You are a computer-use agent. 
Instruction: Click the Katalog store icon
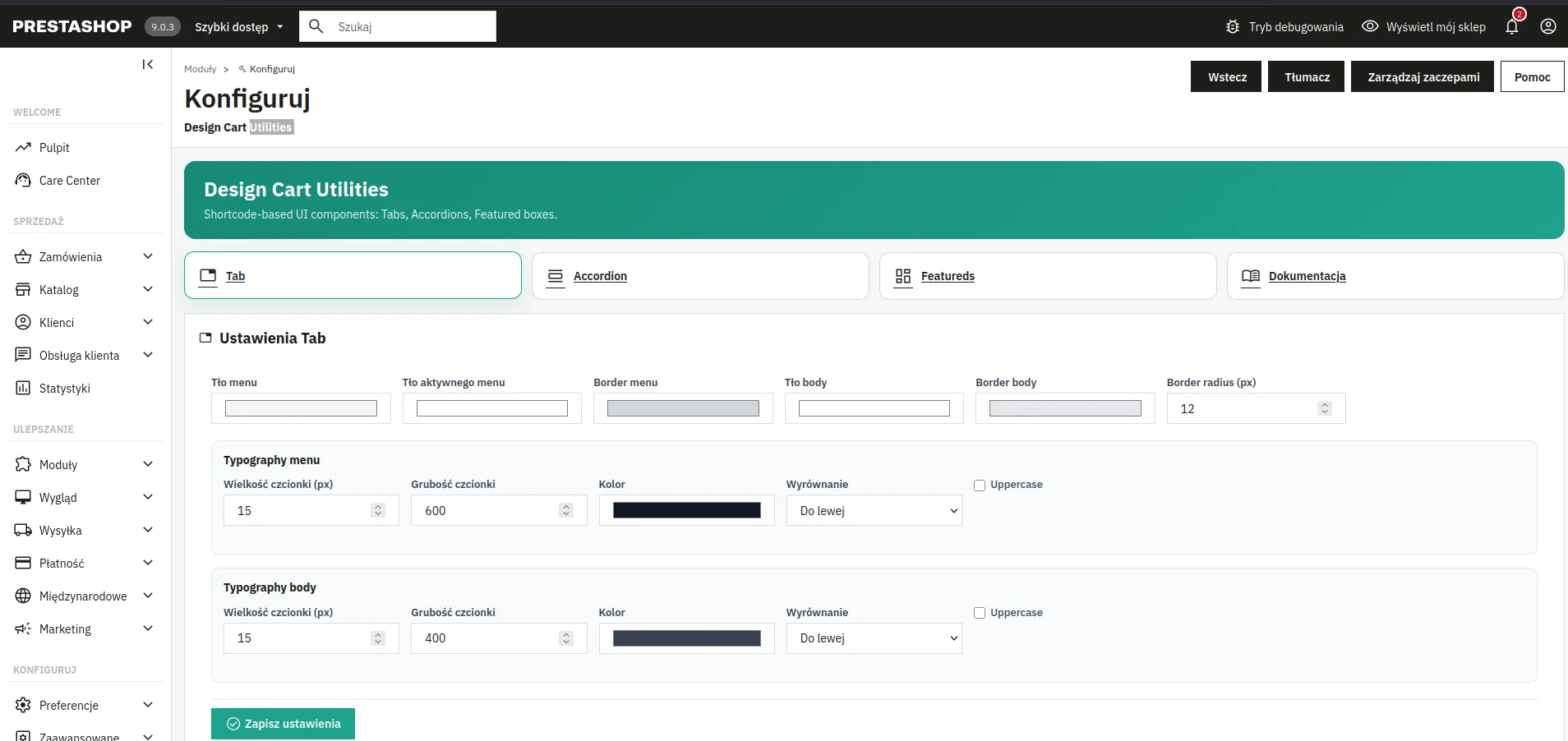pos(23,290)
